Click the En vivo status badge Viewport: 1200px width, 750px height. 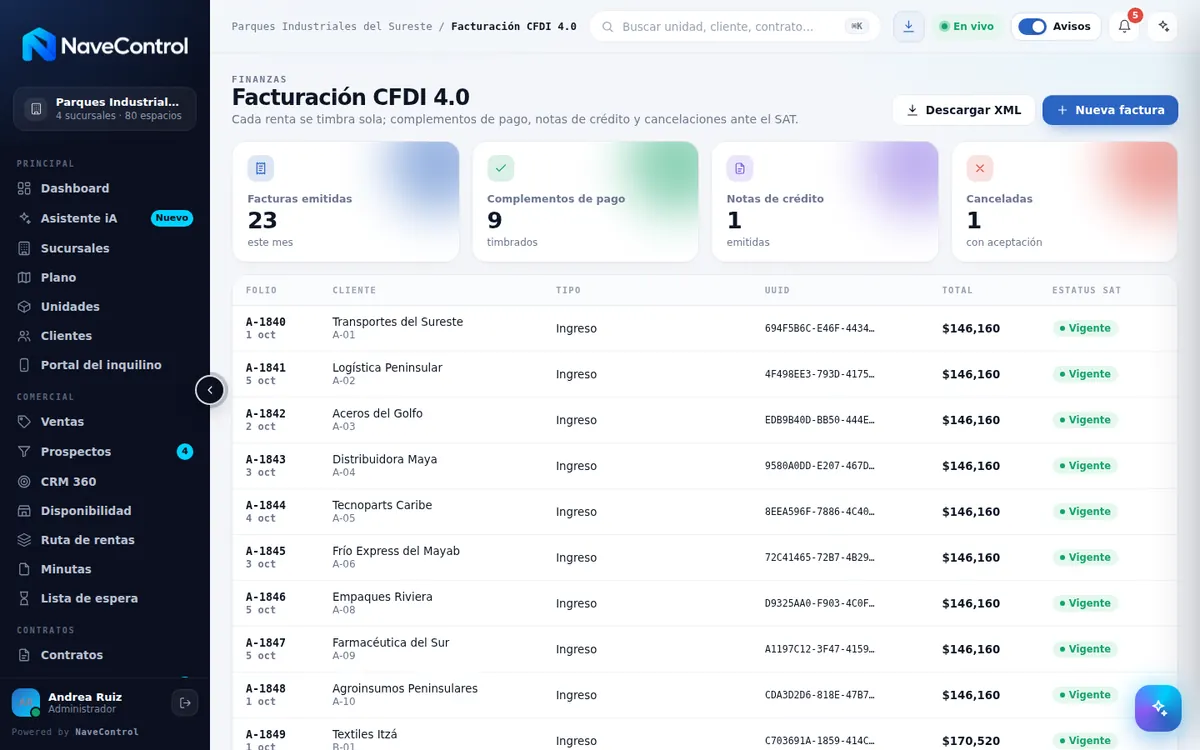966,26
